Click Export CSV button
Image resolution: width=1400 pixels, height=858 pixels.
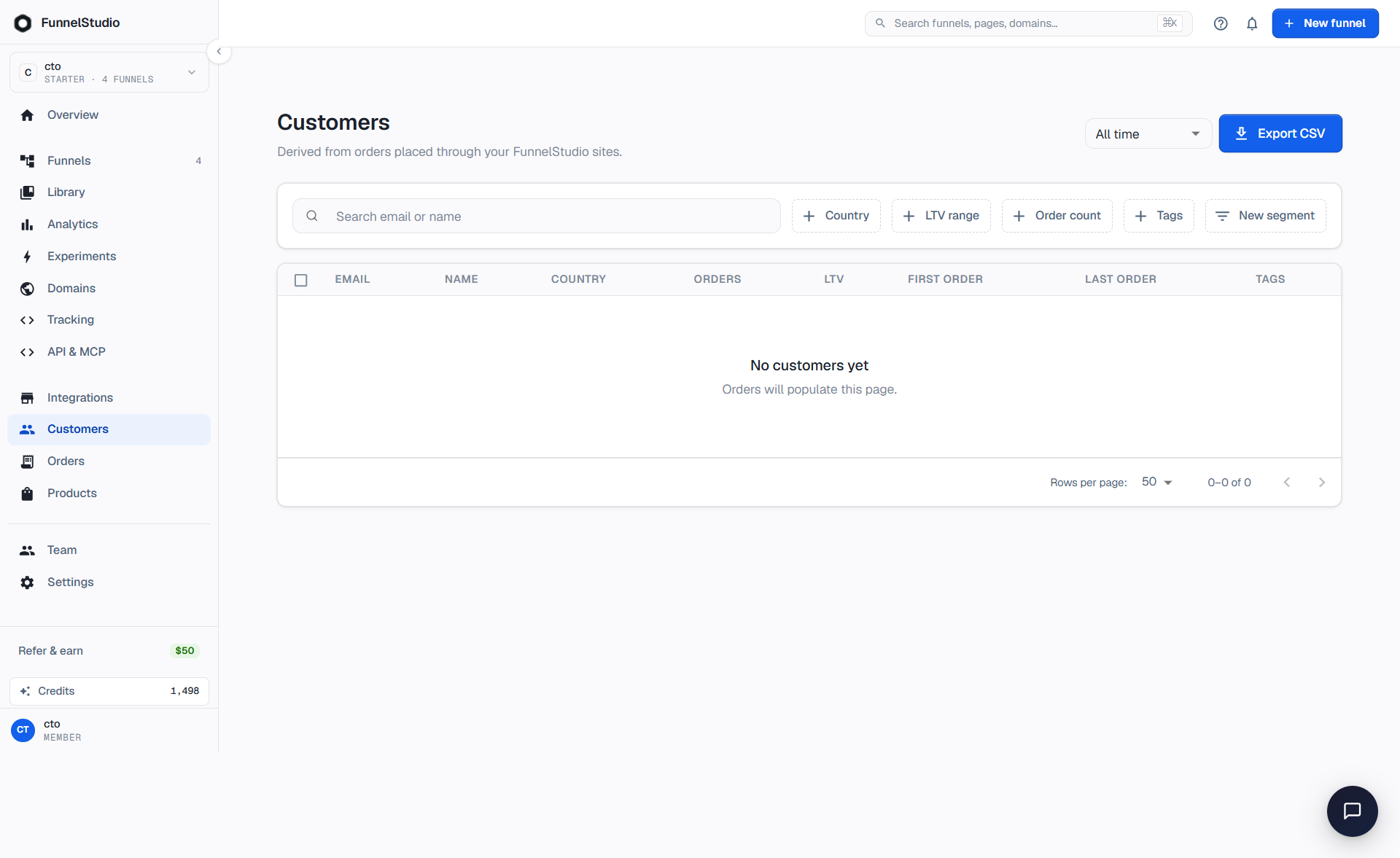1280,133
